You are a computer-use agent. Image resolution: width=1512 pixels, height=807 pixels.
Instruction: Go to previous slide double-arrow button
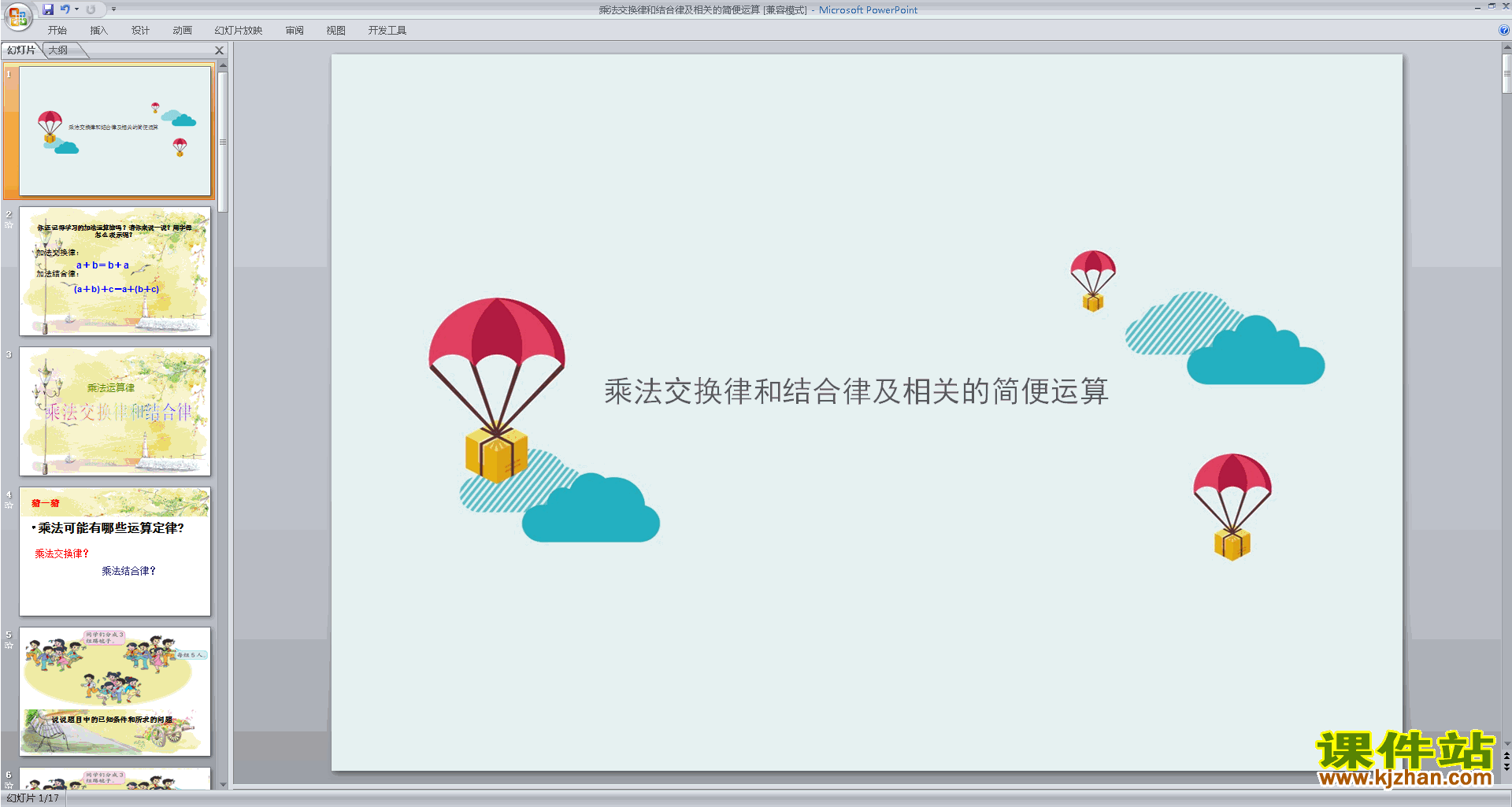1506,756
